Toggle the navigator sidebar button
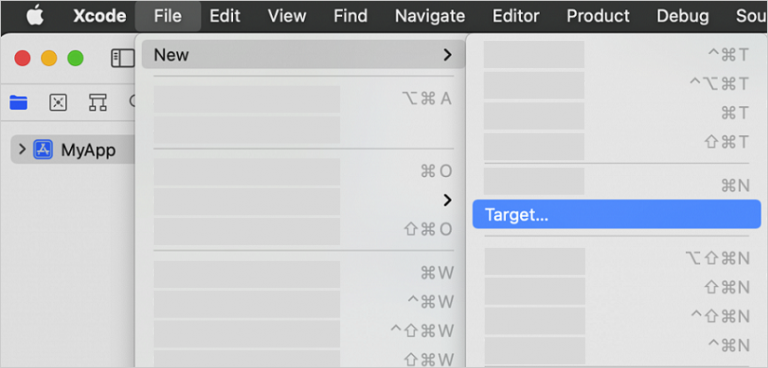 pyautogui.click(x=122, y=58)
